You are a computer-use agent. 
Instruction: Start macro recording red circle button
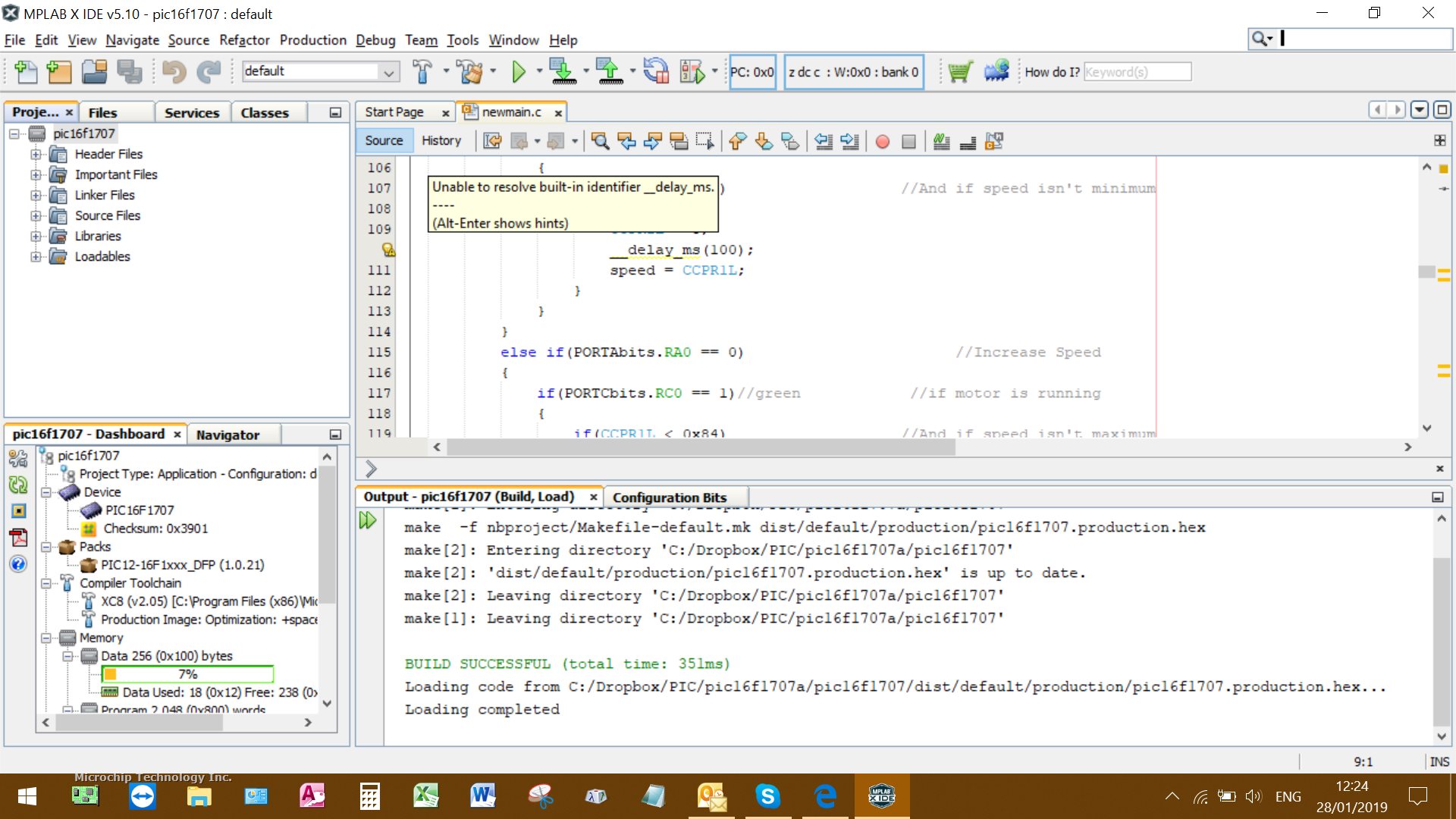tap(883, 142)
